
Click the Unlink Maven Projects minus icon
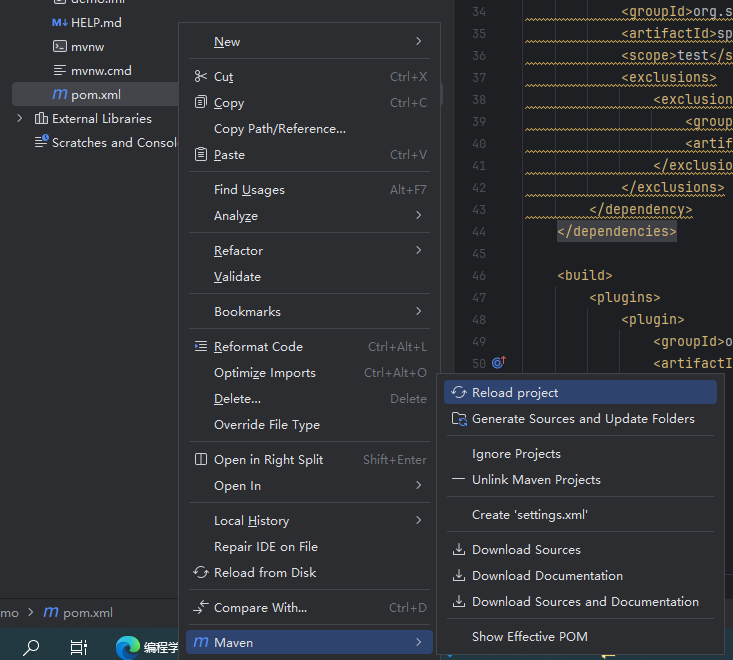[x=459, y=479]
